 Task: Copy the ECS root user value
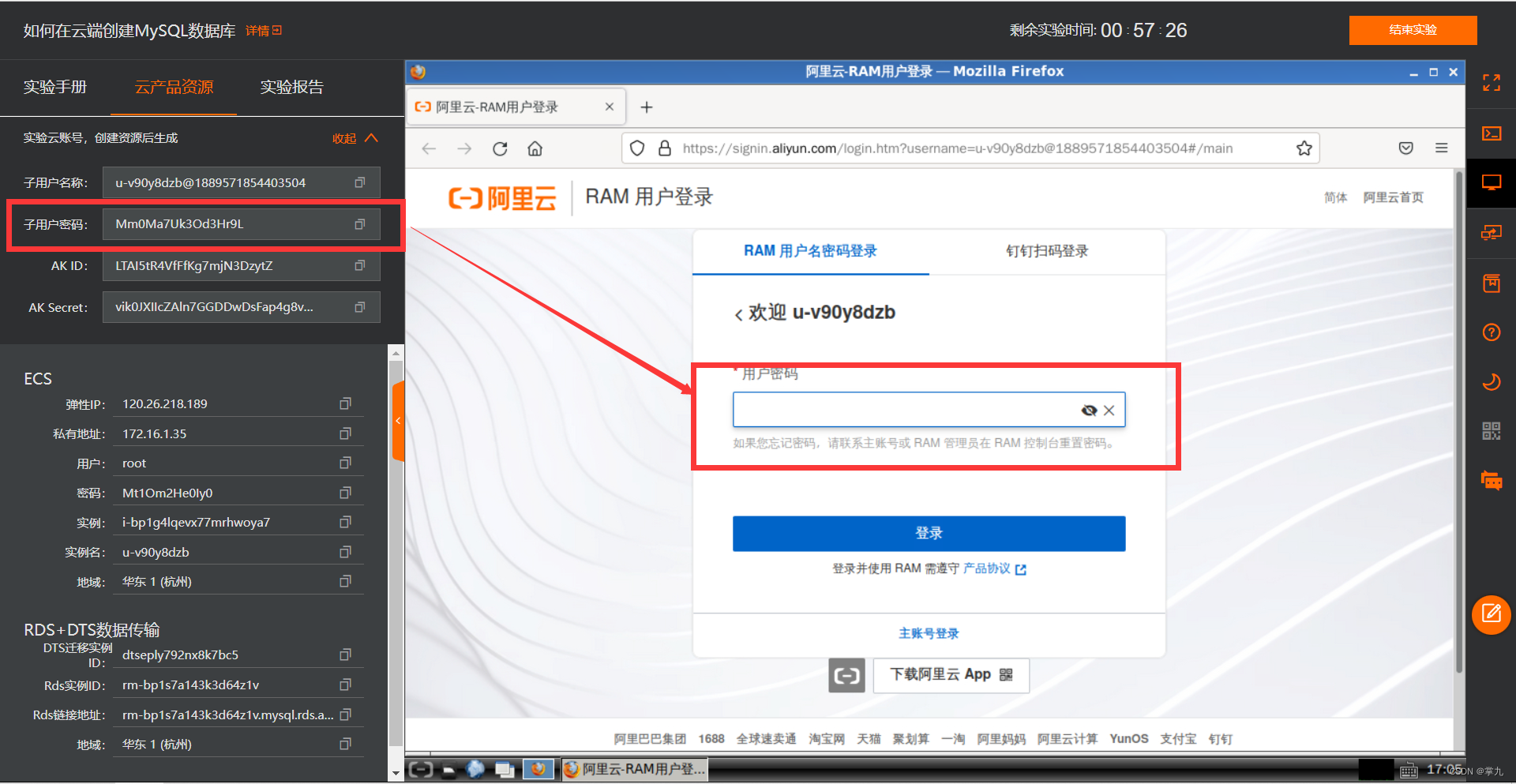pyautogui.click(x=345, y=463)
